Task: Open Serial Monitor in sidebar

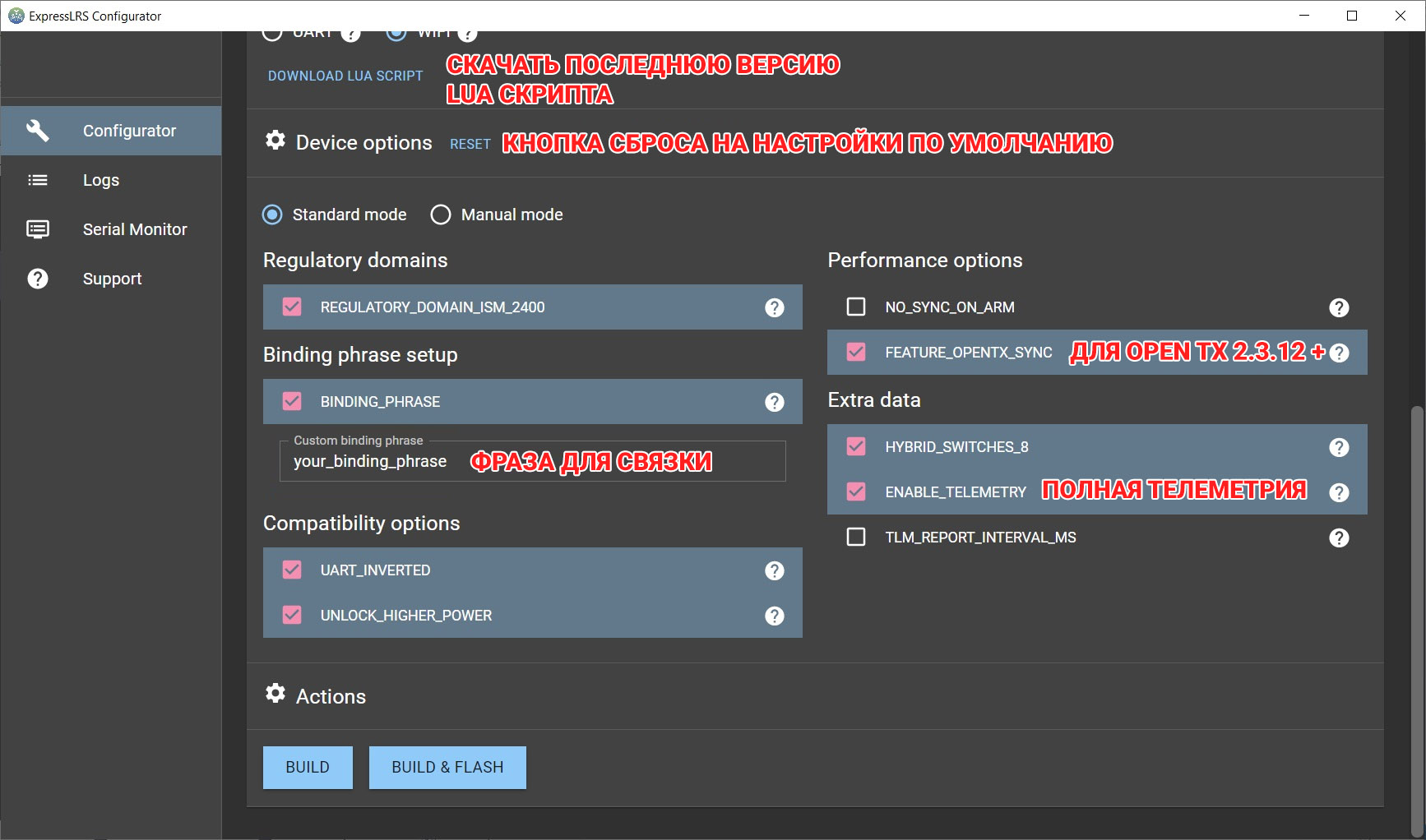Action: (x=111, y=229)
